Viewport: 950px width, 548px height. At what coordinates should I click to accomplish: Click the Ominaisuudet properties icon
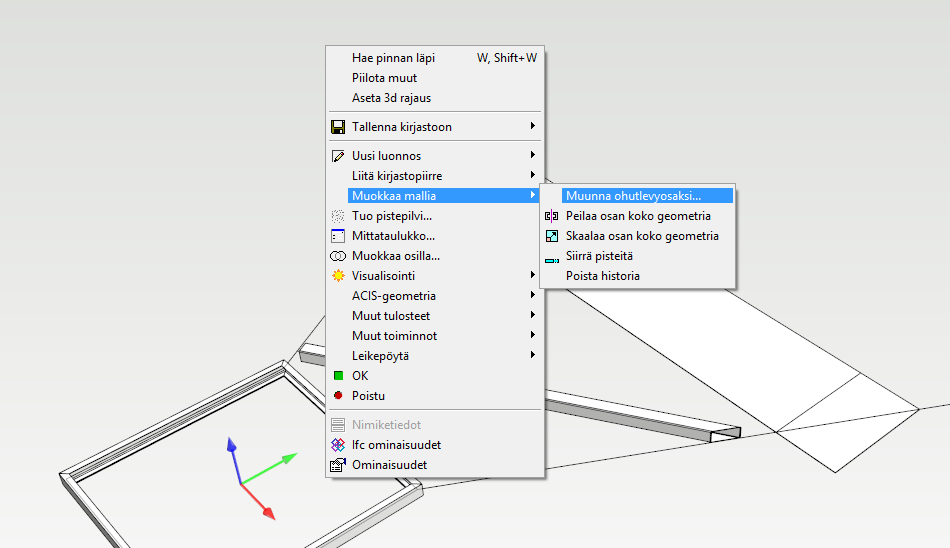tap(338, 465)
